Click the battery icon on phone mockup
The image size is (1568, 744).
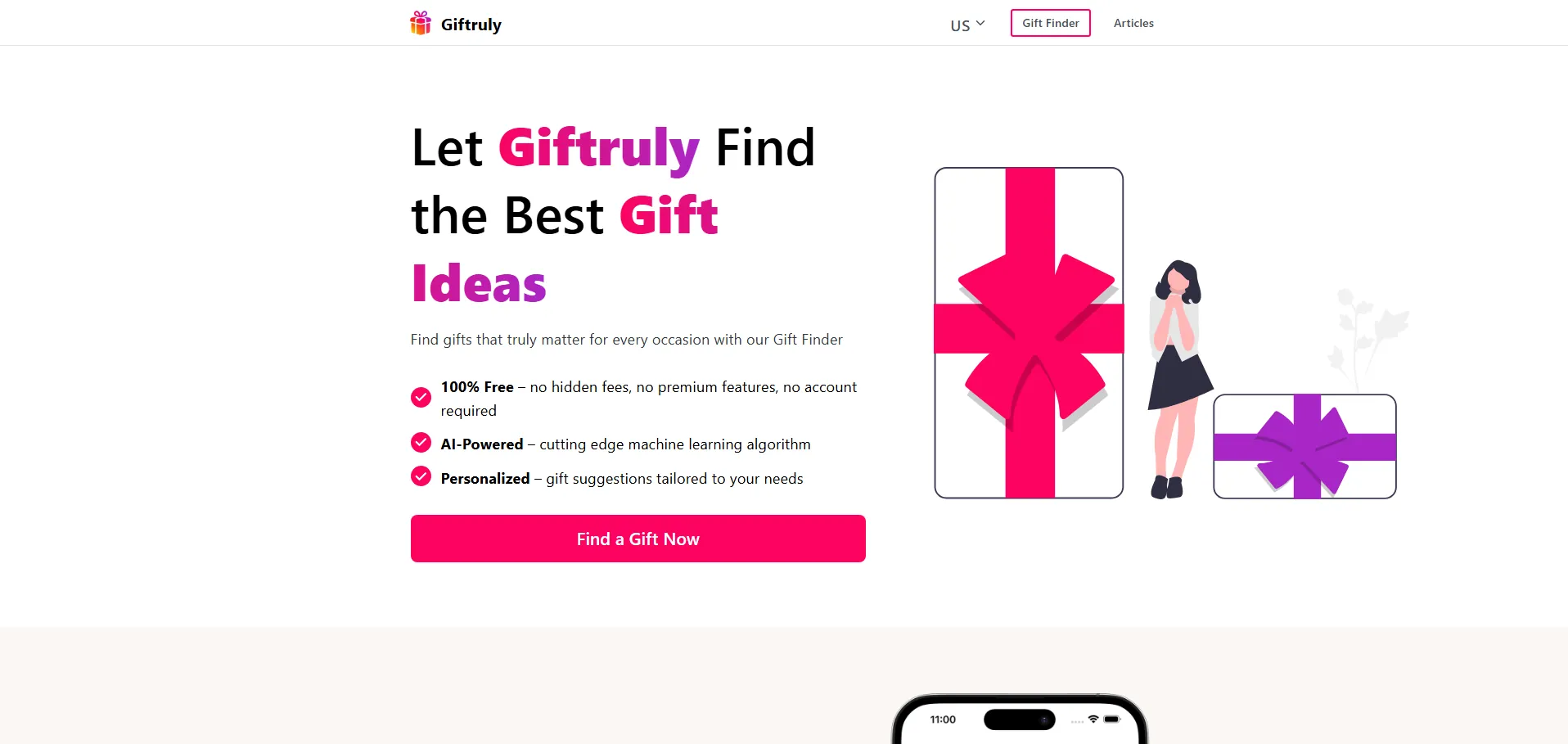1111,719
